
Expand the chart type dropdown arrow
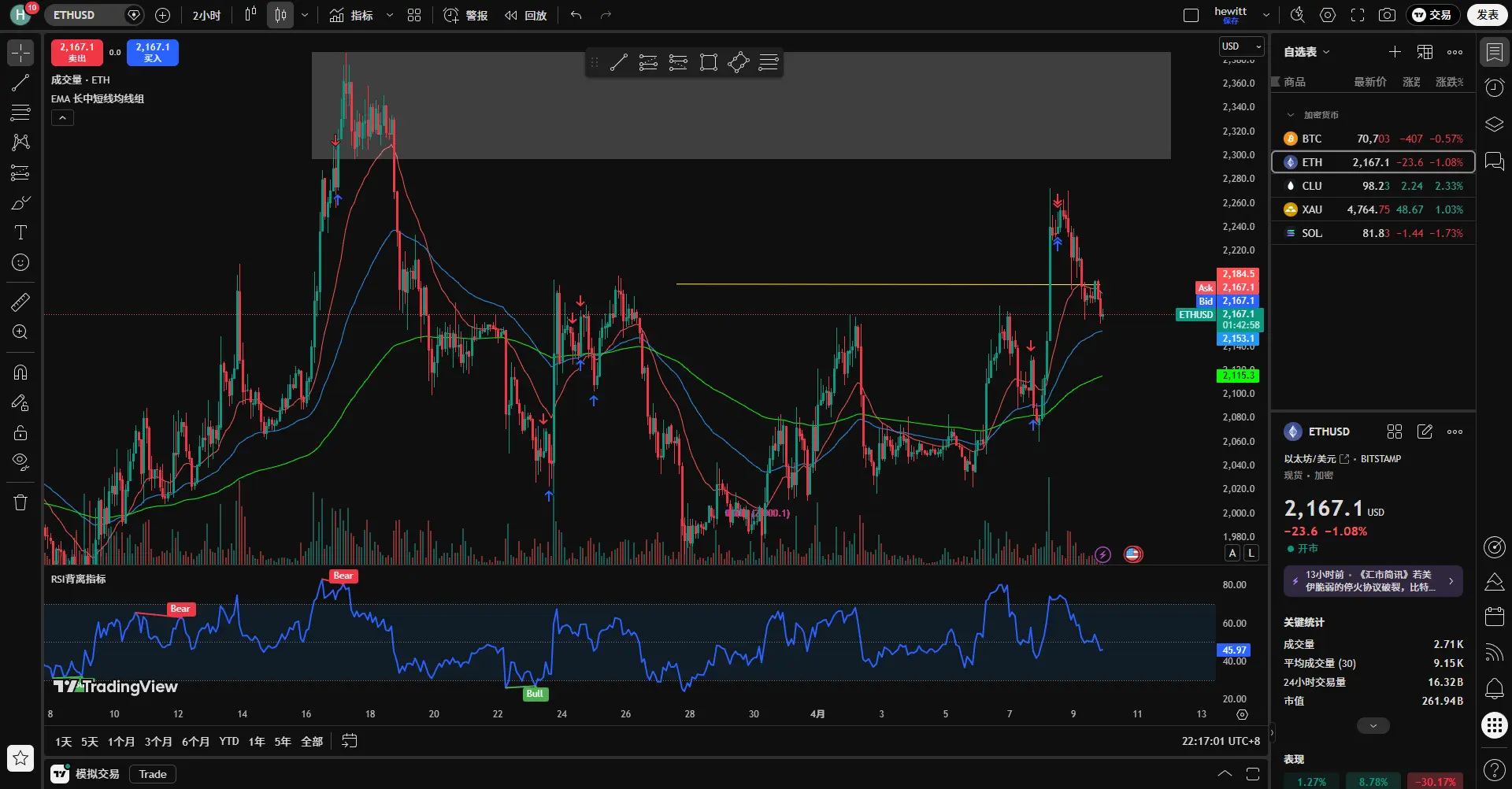pos(305,15)
